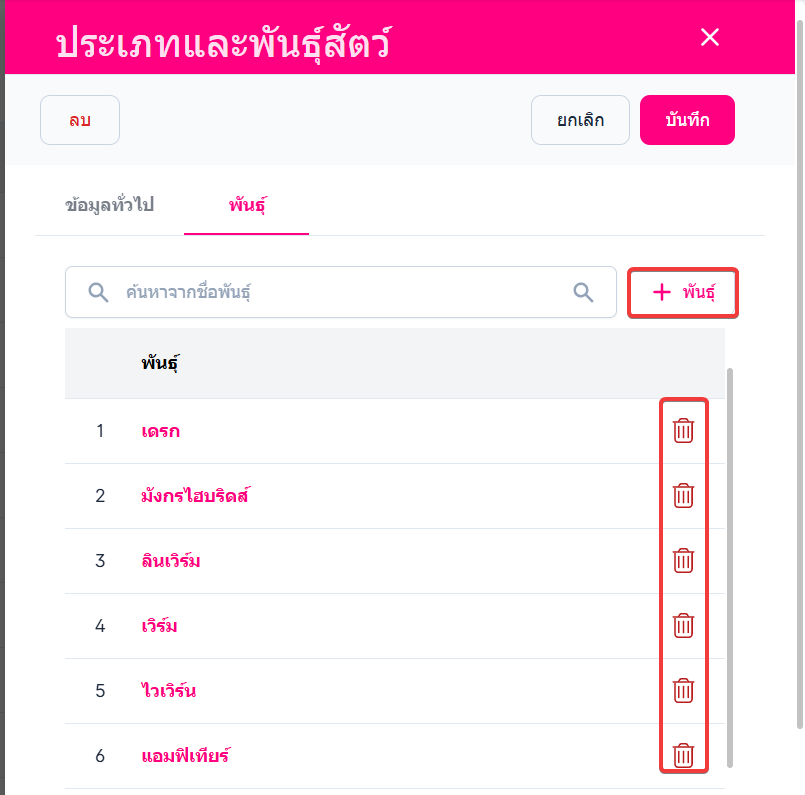Screen dimensions: 805x795
Task: Click the ยกเลิก button
Action: coord(580,120)
